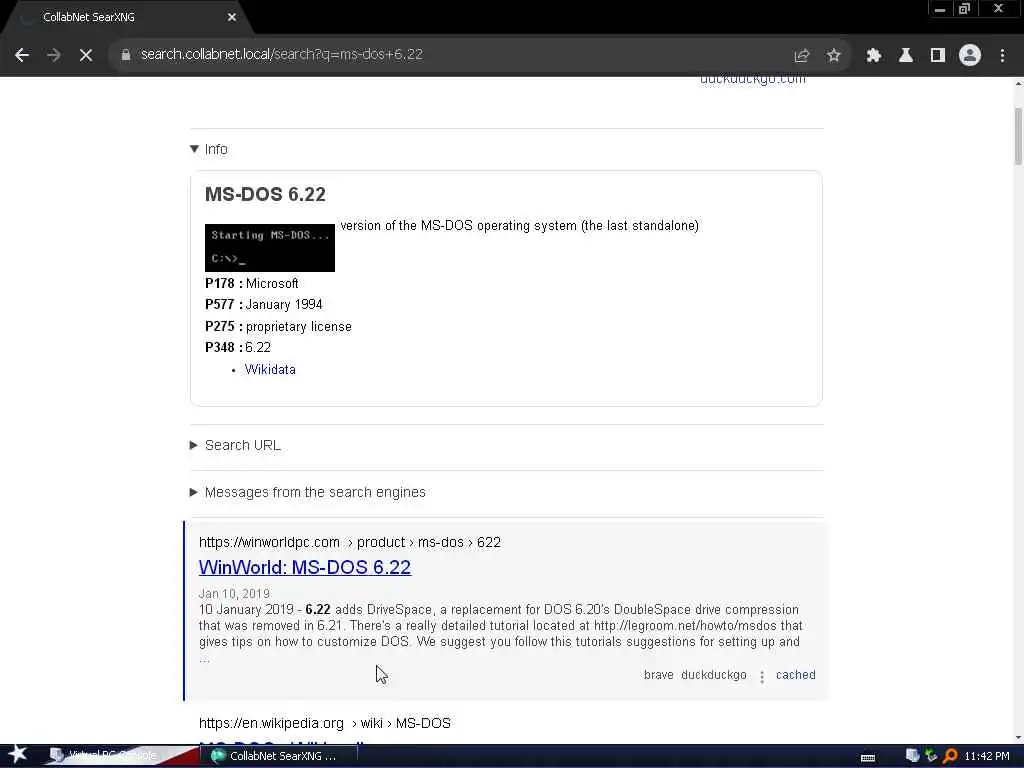This screenshot has width=1024, height=768.
Task: Click the Jan 10, 2019 result date
Action: click(234, 594)
